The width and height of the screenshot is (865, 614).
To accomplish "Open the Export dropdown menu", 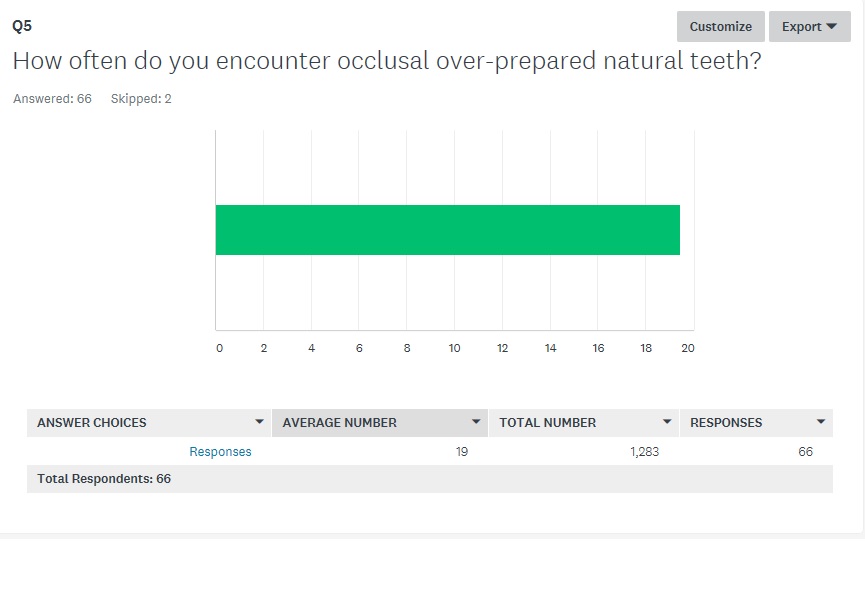I will pyautogui.click(x=809, y=27).
